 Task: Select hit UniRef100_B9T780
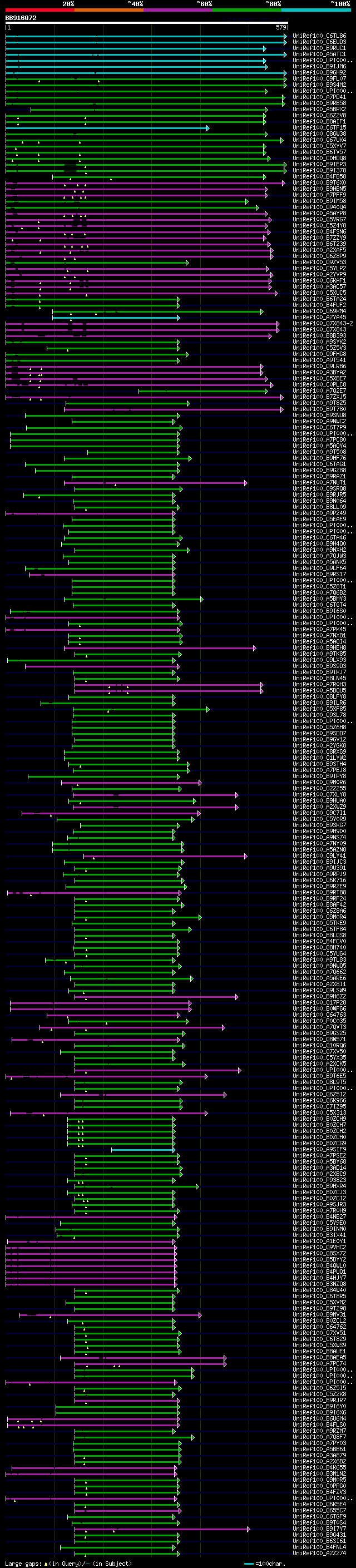point(319,409)
